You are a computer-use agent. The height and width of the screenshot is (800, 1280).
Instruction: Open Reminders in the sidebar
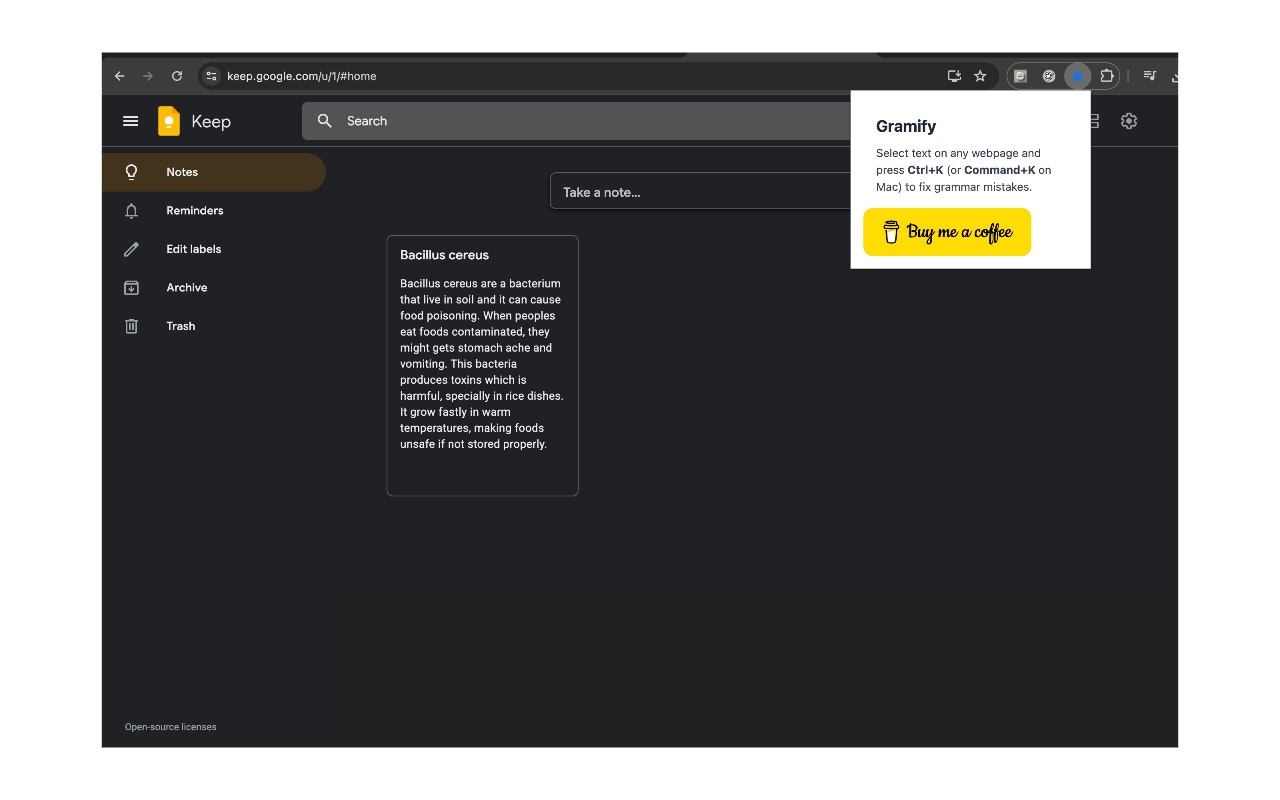214,211
